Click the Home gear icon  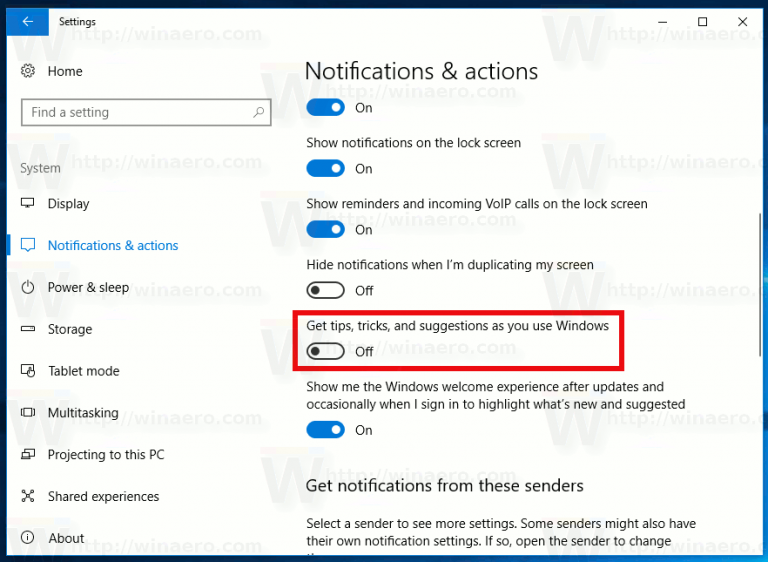coord(28,71)
